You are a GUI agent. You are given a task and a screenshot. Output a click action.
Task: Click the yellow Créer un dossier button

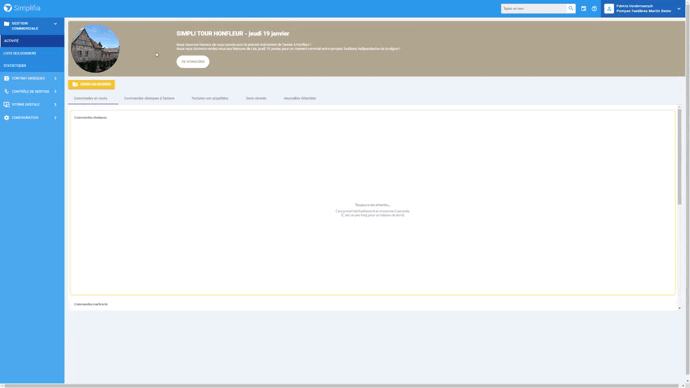pyautogui.click(x=92, y=84)
